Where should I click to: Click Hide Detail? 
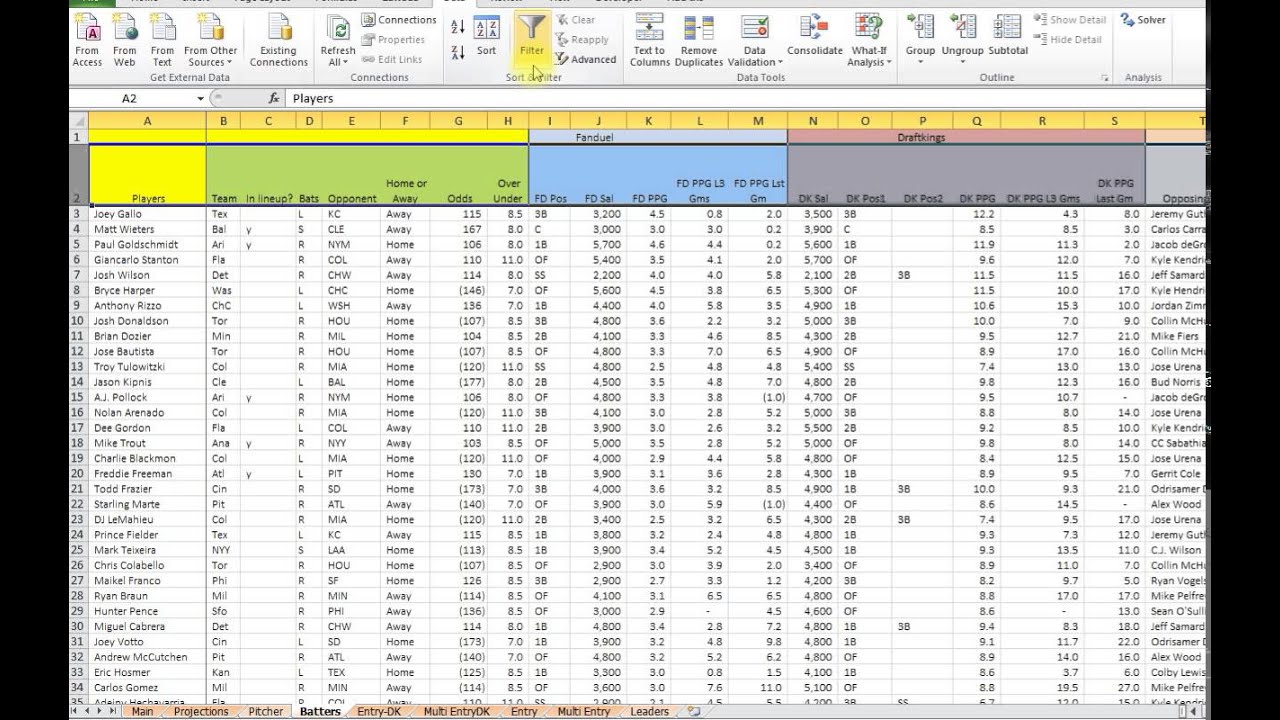(1068, 40)
